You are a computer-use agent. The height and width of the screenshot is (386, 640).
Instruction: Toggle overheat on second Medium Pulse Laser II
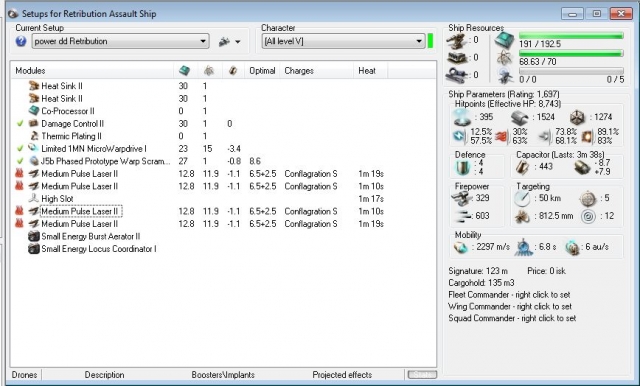(x=19, y=186)
